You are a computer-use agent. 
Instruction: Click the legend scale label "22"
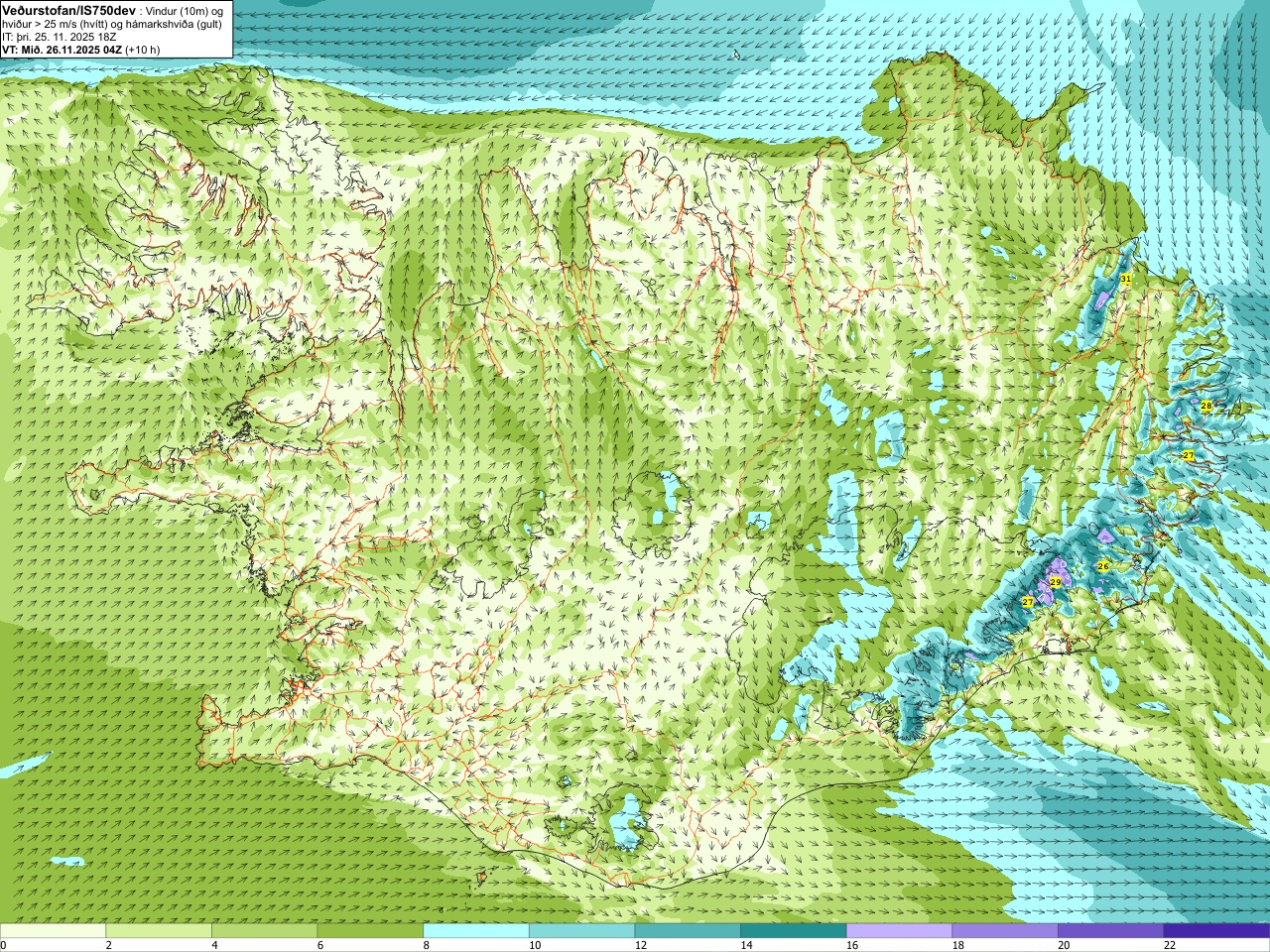pyautogui.click(x=1170, y=945)
